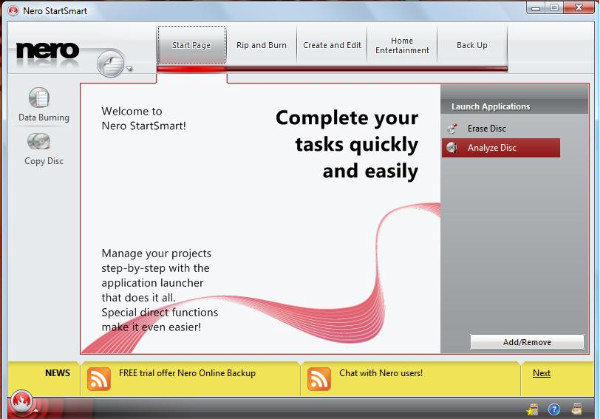Image resolution: width=600 pixels, height=419 pixels.
Task: Click the star icon in the bottom bar
Action: click(533, 409)
